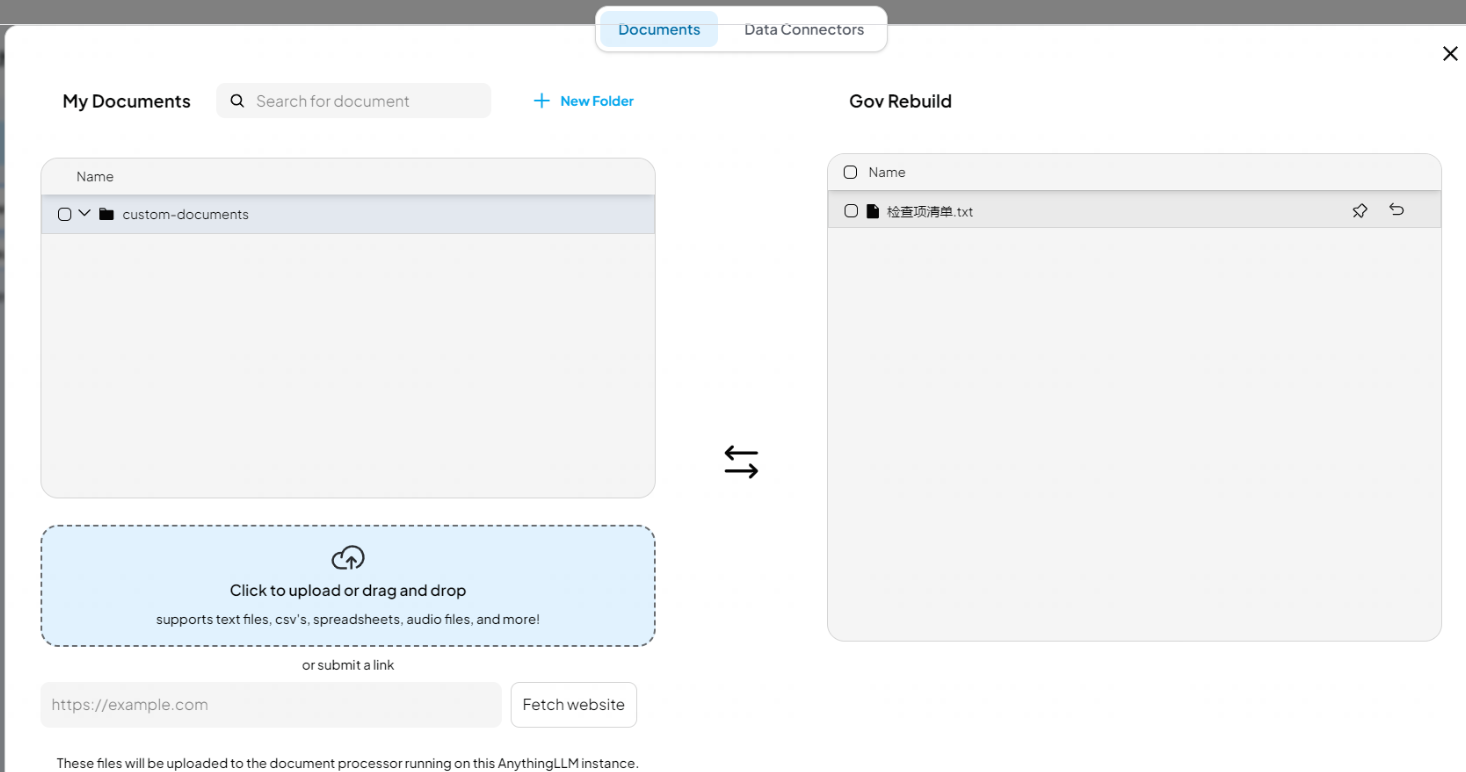
Task: Click the Gov Rebuild workspace heading
Action: (900, 101)
